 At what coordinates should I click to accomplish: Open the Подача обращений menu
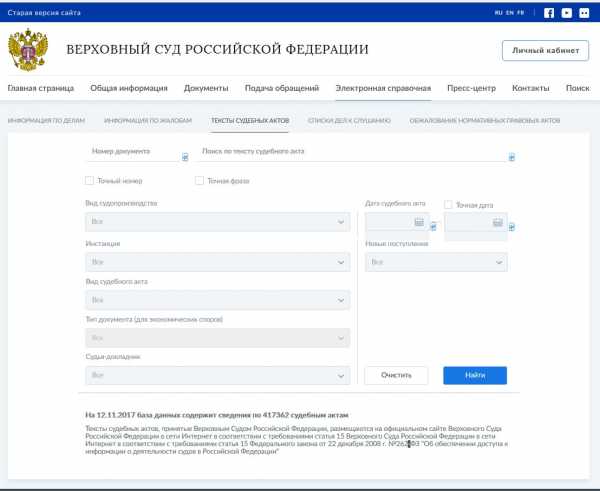282,88
